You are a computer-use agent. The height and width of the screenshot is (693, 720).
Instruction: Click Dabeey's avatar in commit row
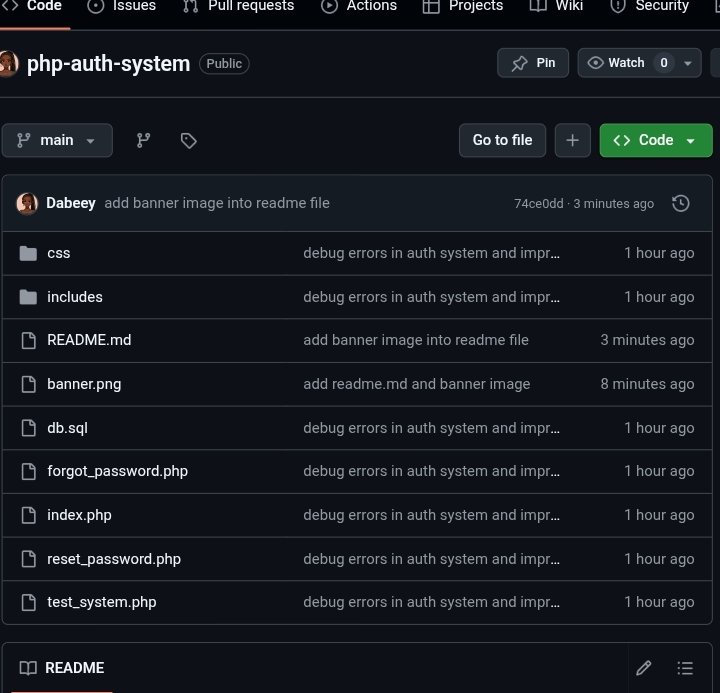click(x=27, y=203)
